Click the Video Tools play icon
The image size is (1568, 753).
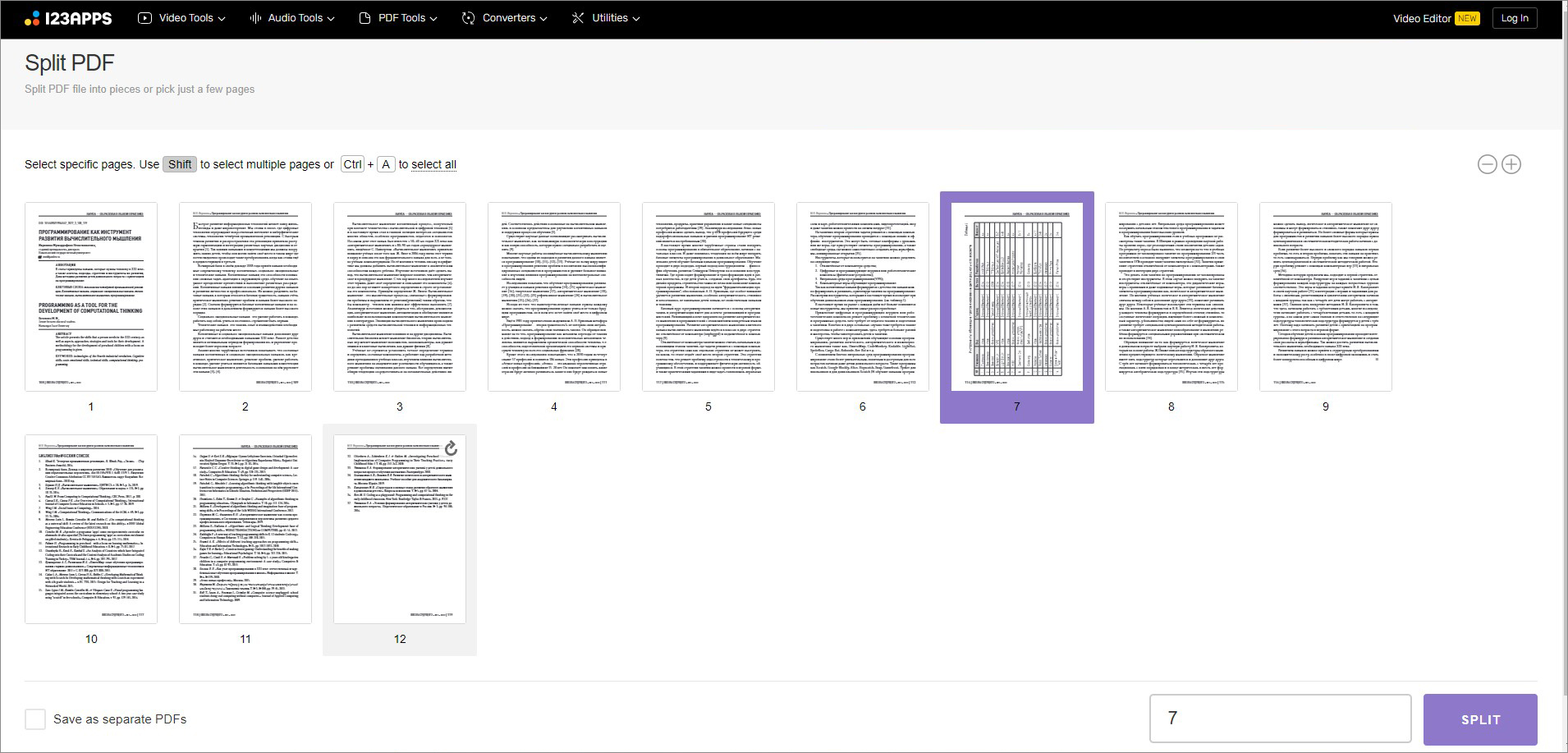click(145, 18)
